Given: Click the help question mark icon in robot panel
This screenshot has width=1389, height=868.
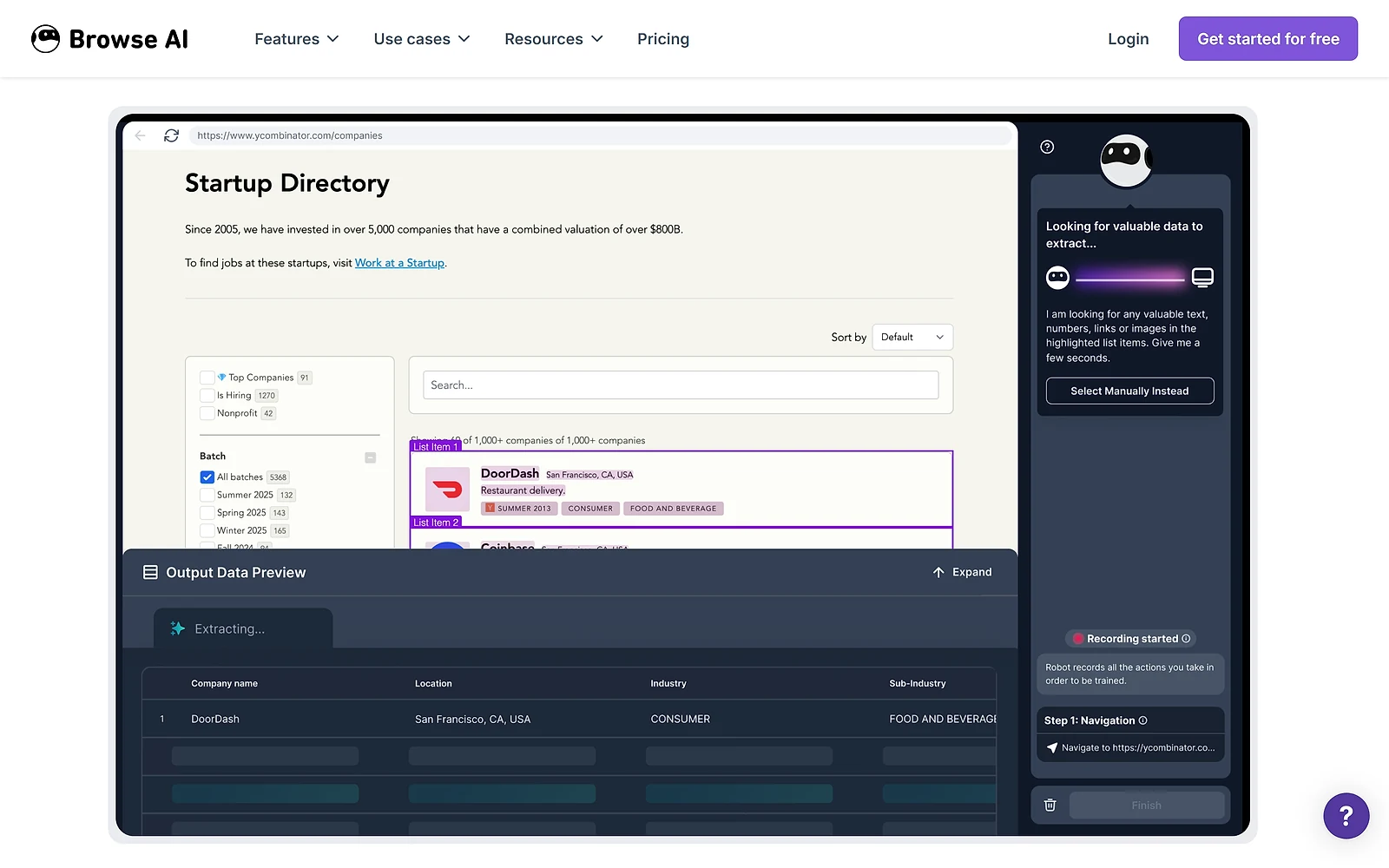Looking at the screenshot, I should tap(1047, 147).
